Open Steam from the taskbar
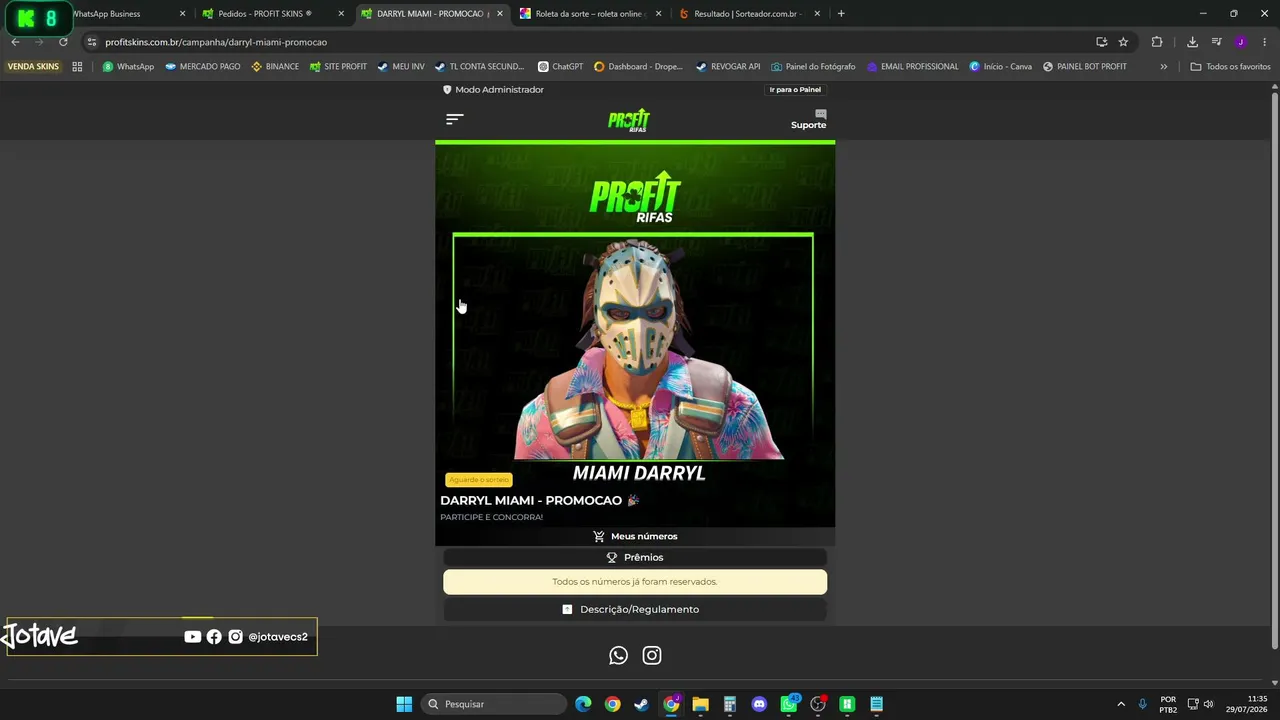The image size is (1280, 720). (x=641, y=704)
